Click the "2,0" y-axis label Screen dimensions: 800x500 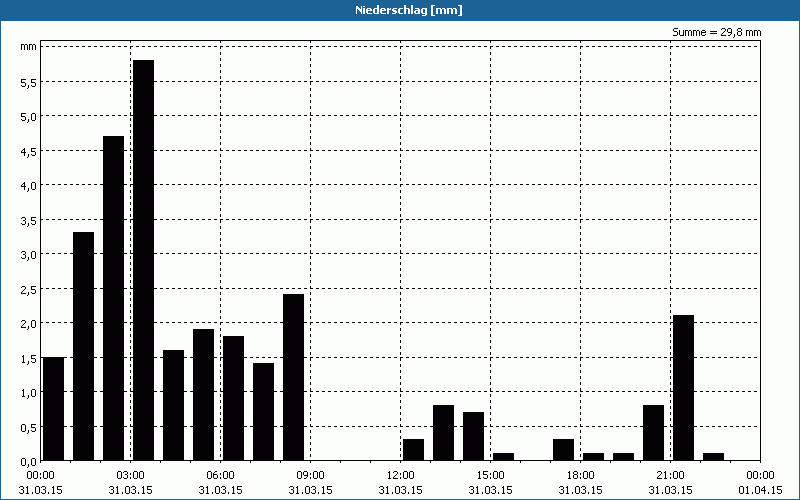coord(28,323)
